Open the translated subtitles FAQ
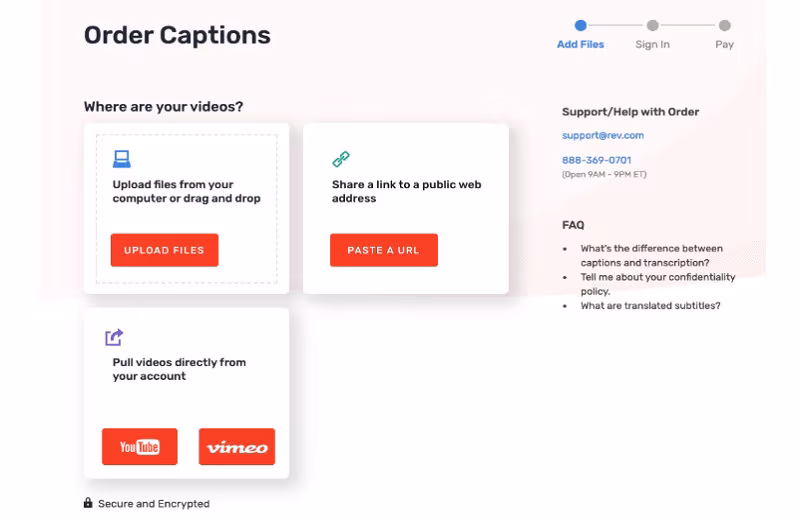 (x=650, y=306)
